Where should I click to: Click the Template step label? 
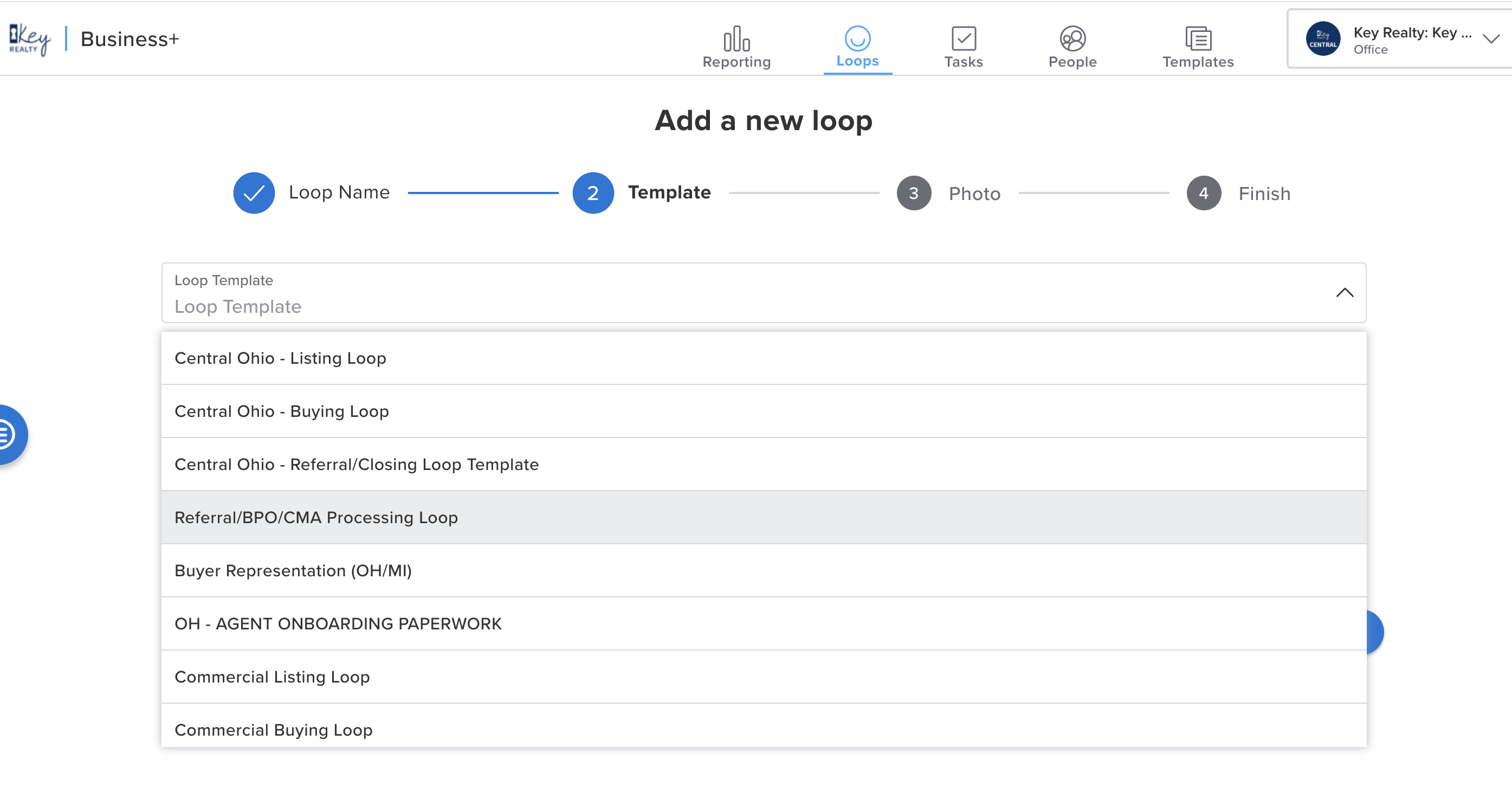(669, 192)
